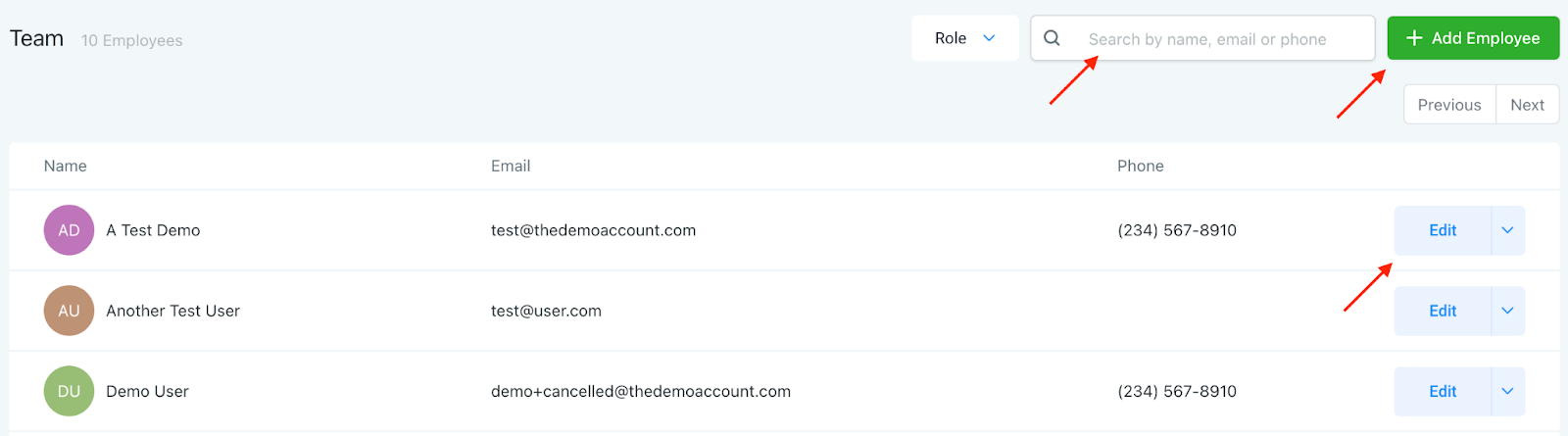Expand options arrow beside Demo User's Edit
The height and width of the screenshot is (436, 1568).
click(x=1507, y=391)
